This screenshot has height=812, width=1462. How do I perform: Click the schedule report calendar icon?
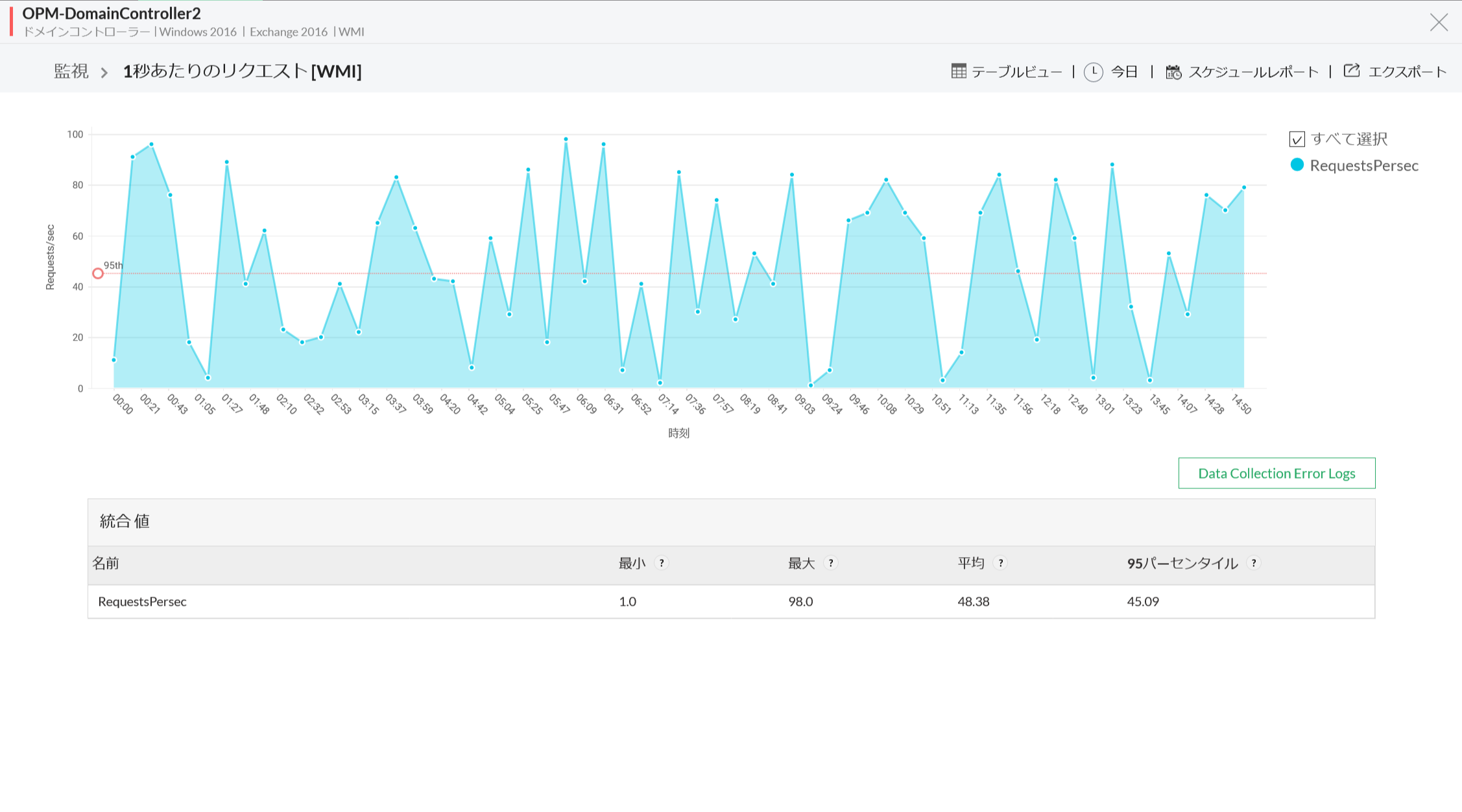(x=1173, y=72)
